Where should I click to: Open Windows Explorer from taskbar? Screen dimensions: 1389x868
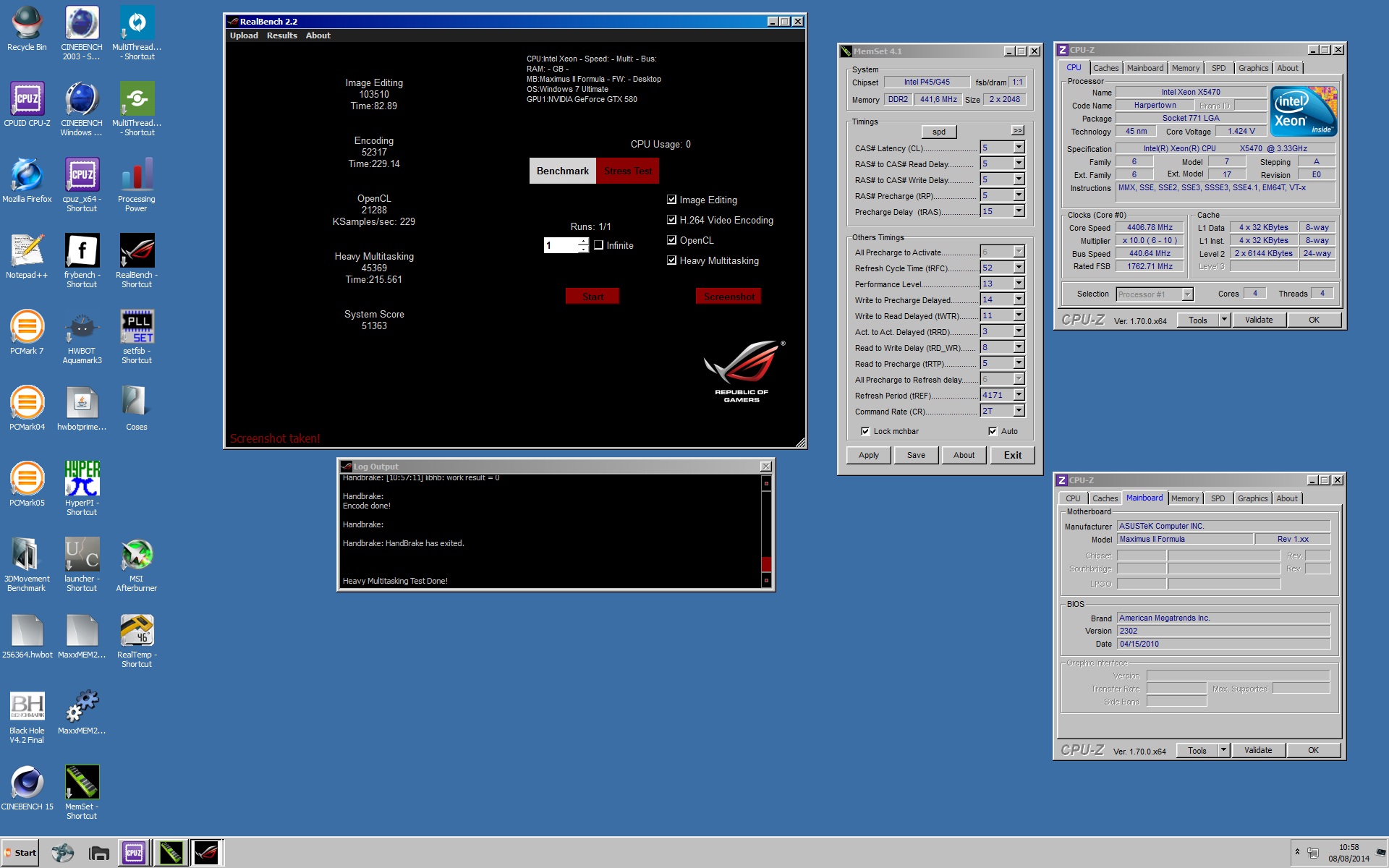tap(99, 853)
